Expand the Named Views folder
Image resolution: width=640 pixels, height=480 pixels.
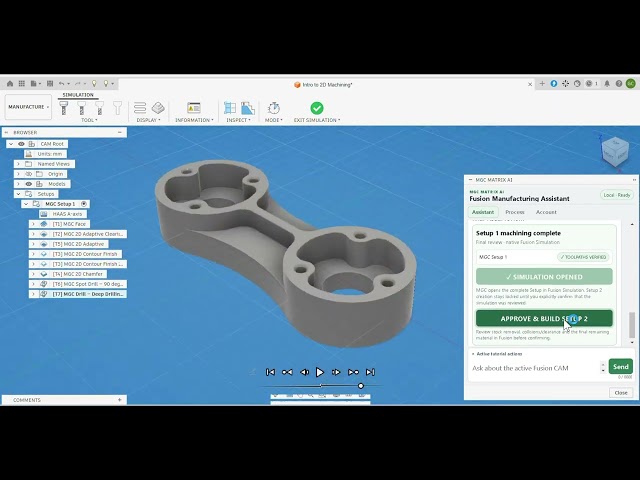pyautogui.click(x=18, y=164)
